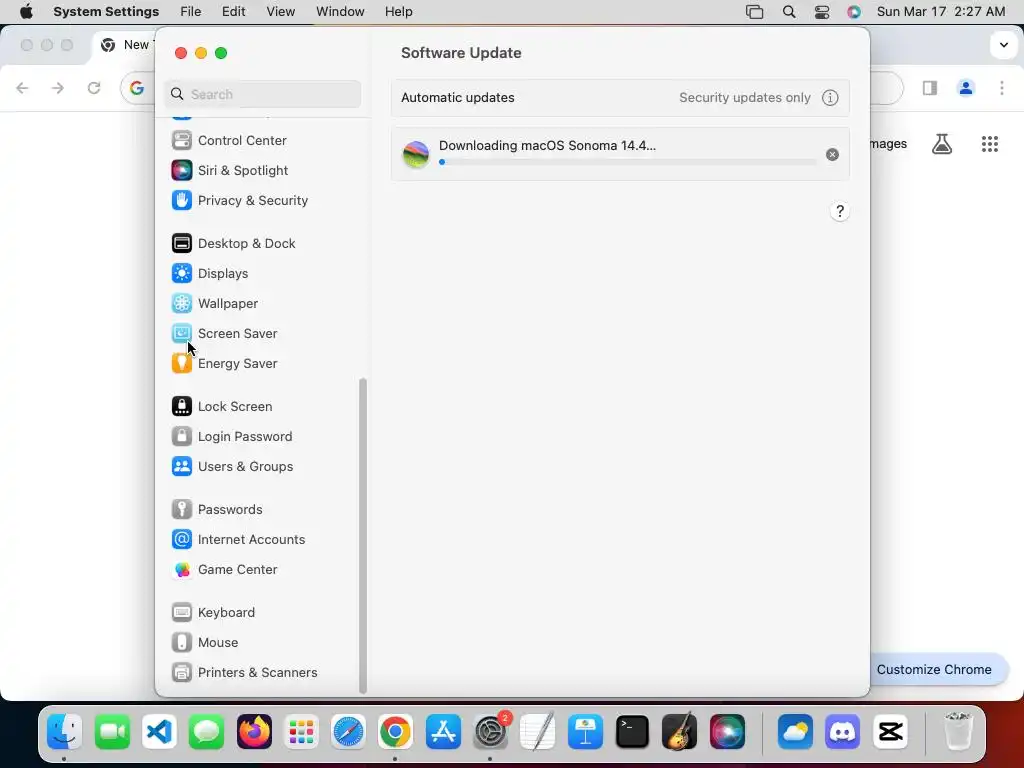
Task: Reload the Chrome page
Action: [94, 88]
